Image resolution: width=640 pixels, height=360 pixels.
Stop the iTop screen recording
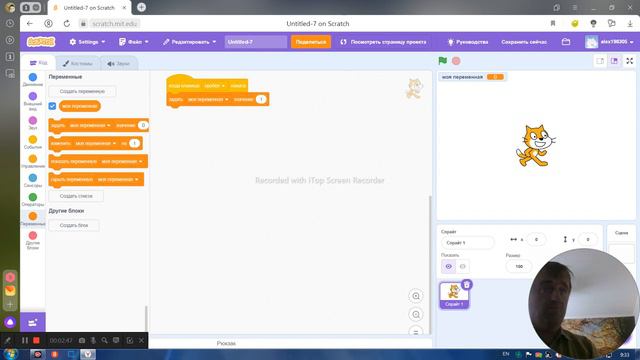coord(36,340)
